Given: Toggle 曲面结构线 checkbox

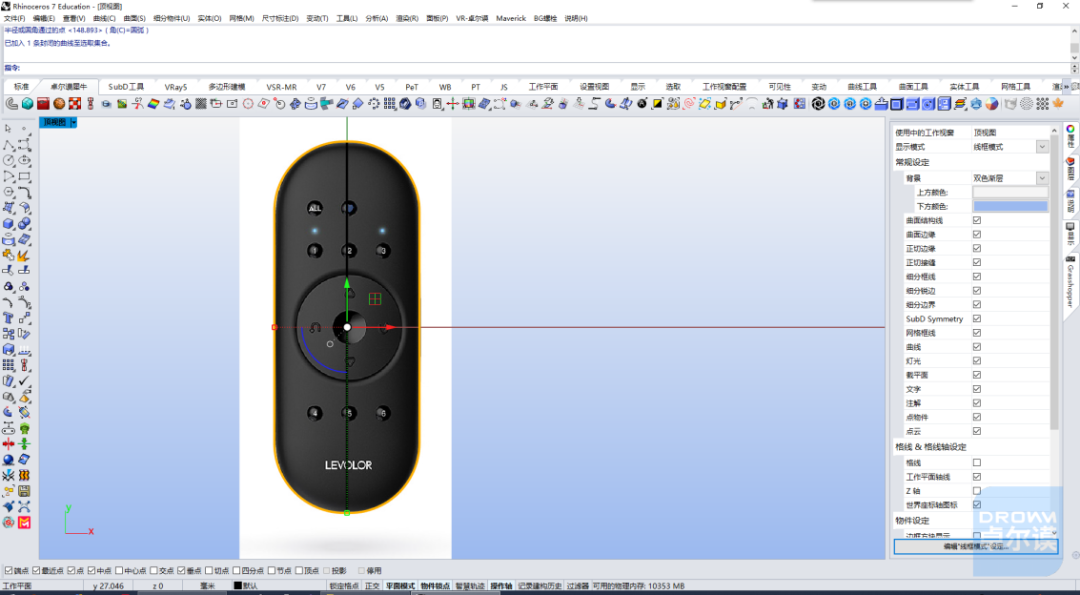Looking at the screenshot, I should [977, 220].
